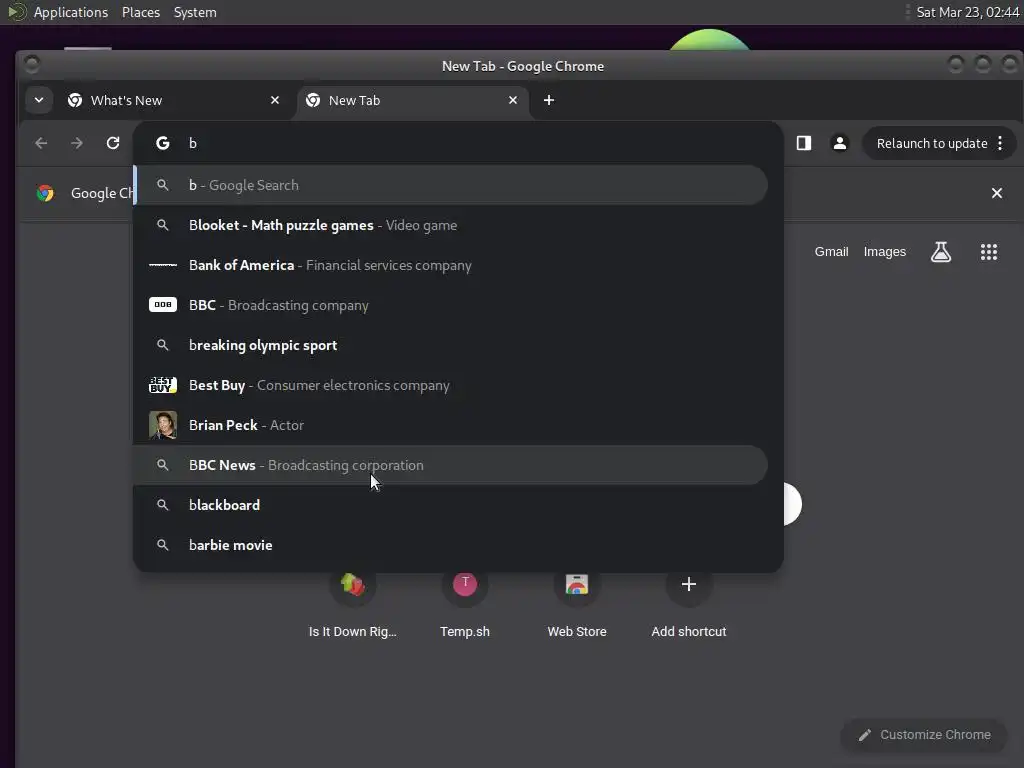Select the New Tab tab
This screenshot has height=768, width=1024.
pyautogui.click(x=413, y=100)
